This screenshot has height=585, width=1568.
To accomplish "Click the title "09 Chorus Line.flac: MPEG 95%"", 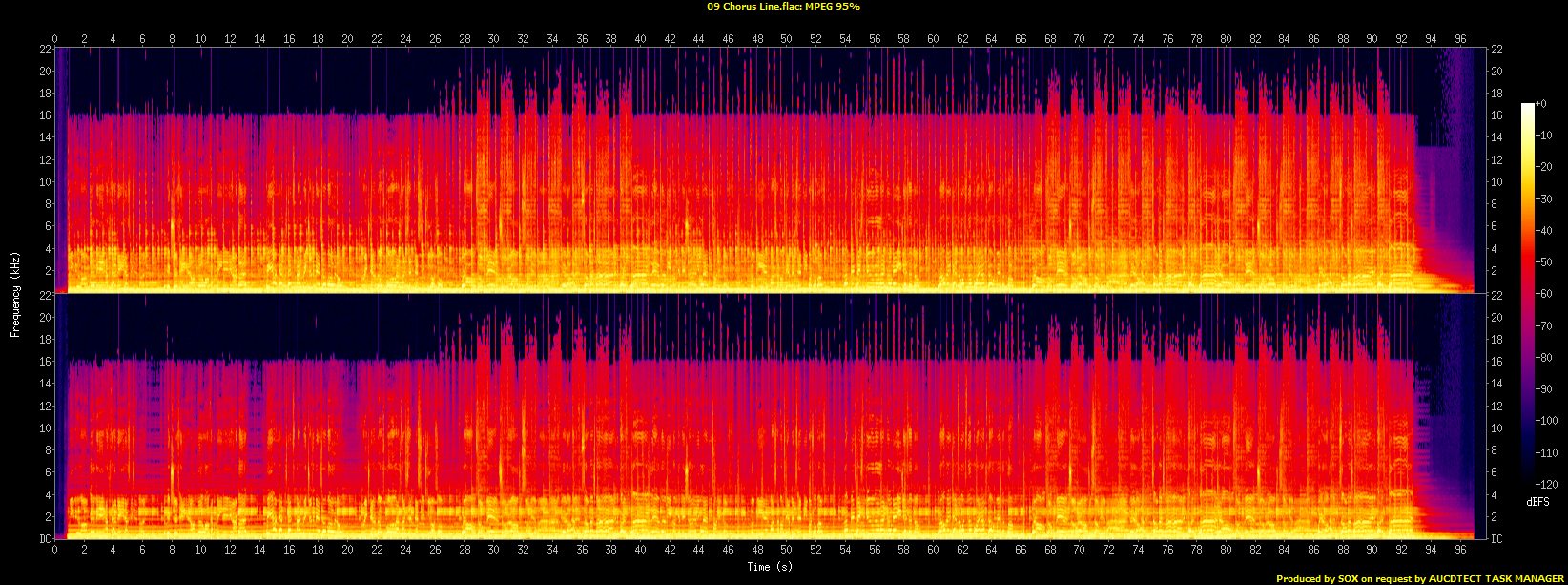I will pos(784,6).
